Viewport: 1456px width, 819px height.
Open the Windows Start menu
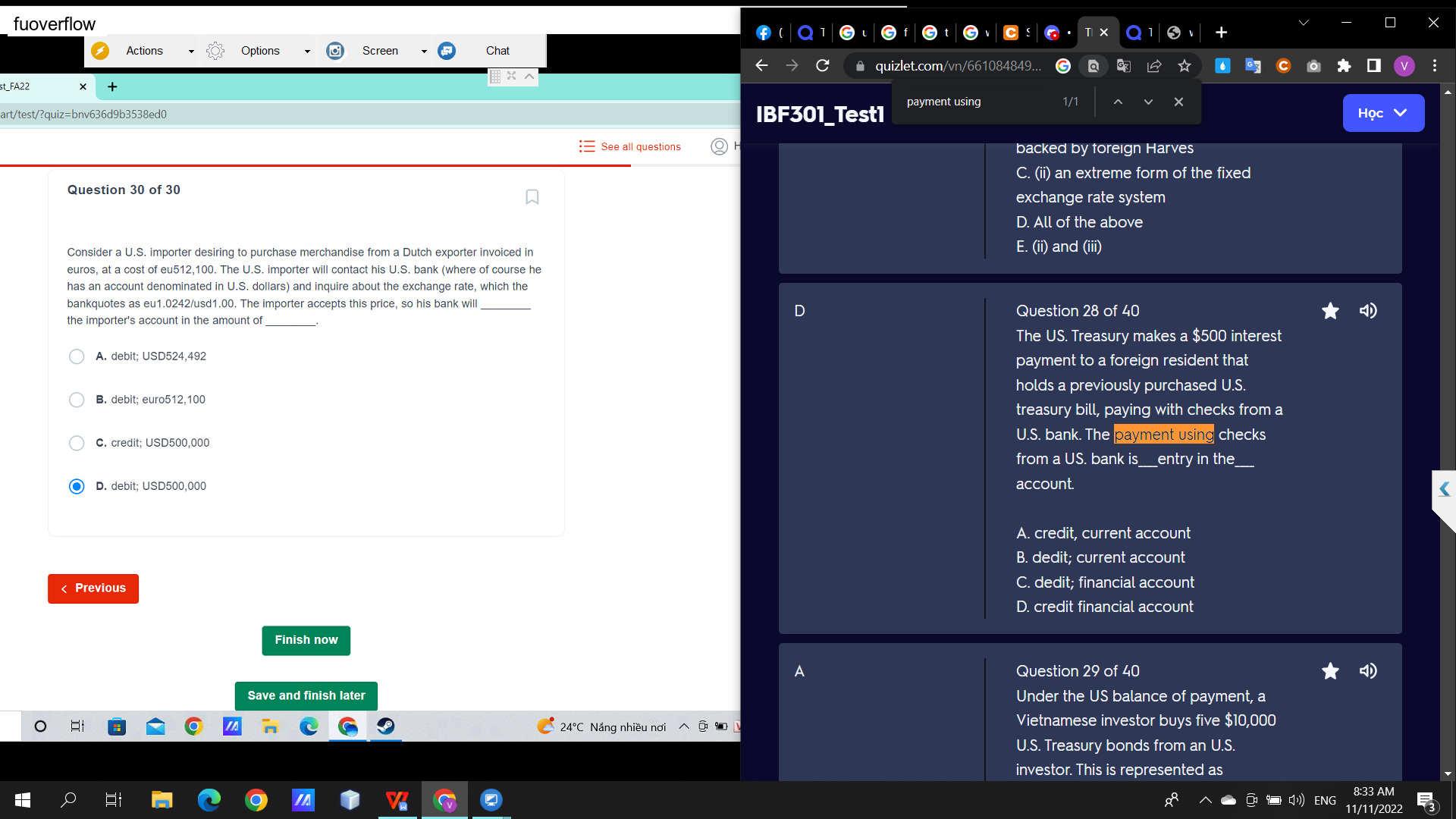tap(23, 800)
